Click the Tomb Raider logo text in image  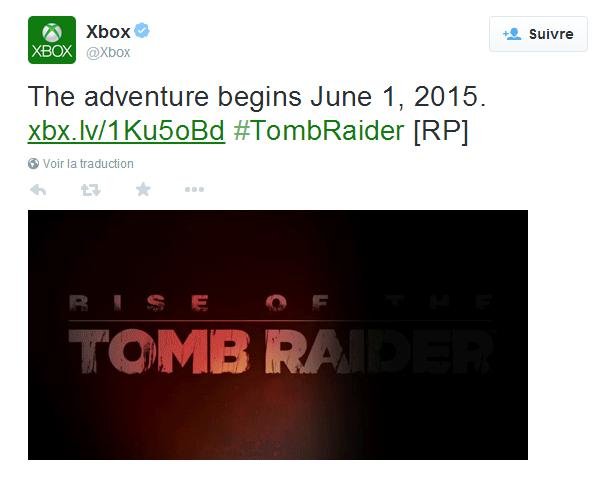coord(281,351)
